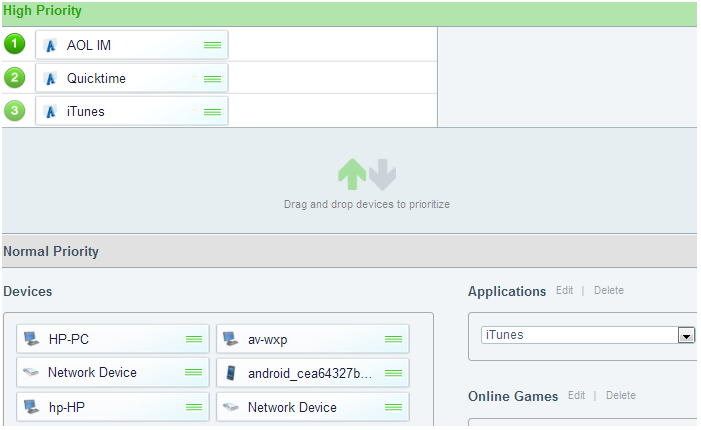
Task: Click Edit next to Online Games
Action: point(576,396)
